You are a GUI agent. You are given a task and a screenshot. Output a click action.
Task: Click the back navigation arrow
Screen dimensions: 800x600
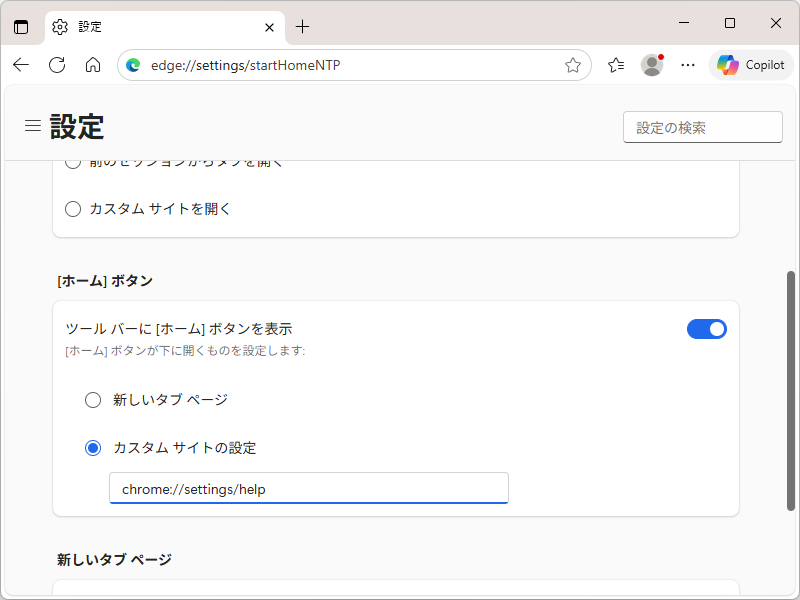[x=21, y=64]
